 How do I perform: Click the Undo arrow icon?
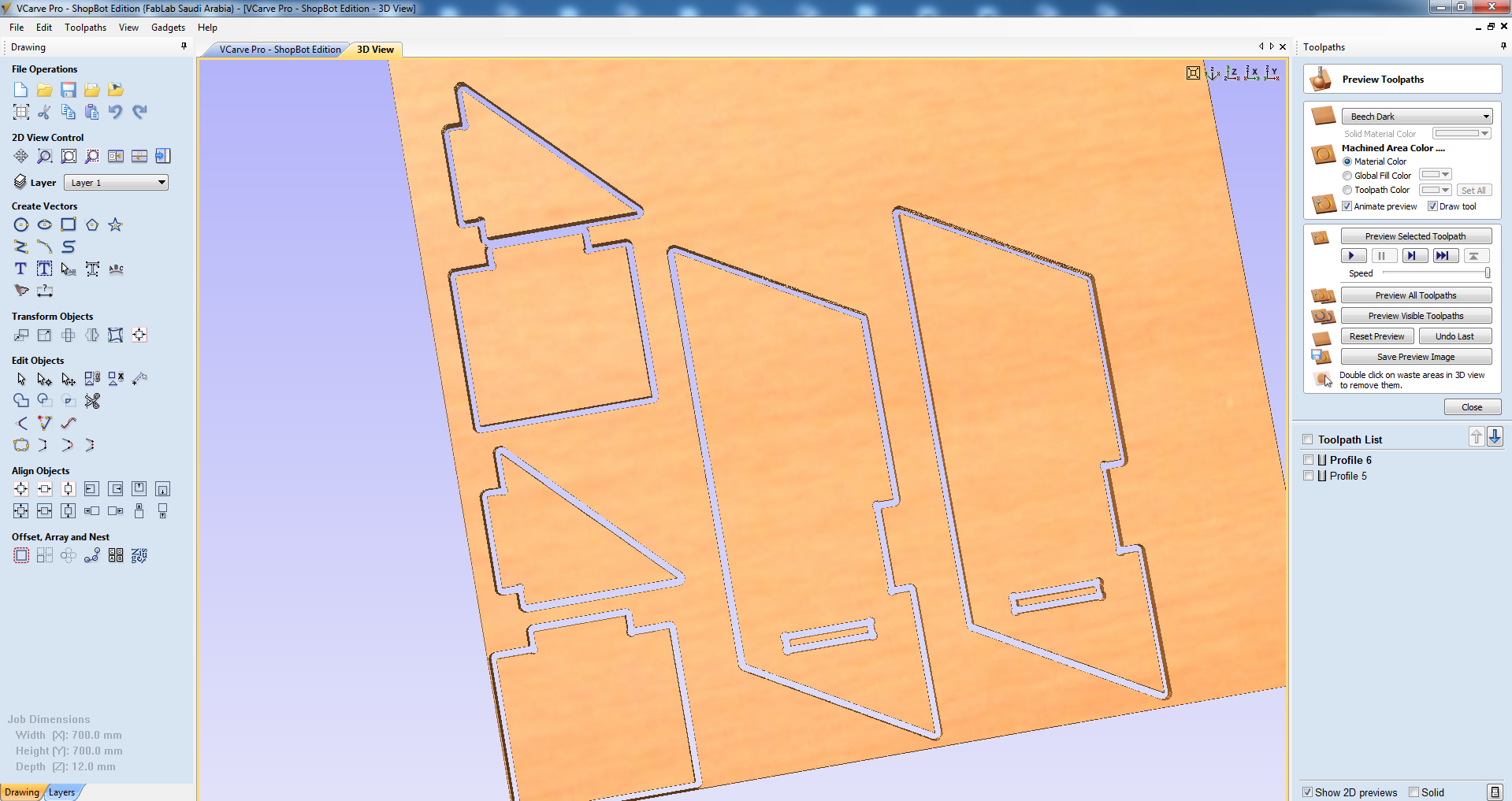(x=116, y=112)
